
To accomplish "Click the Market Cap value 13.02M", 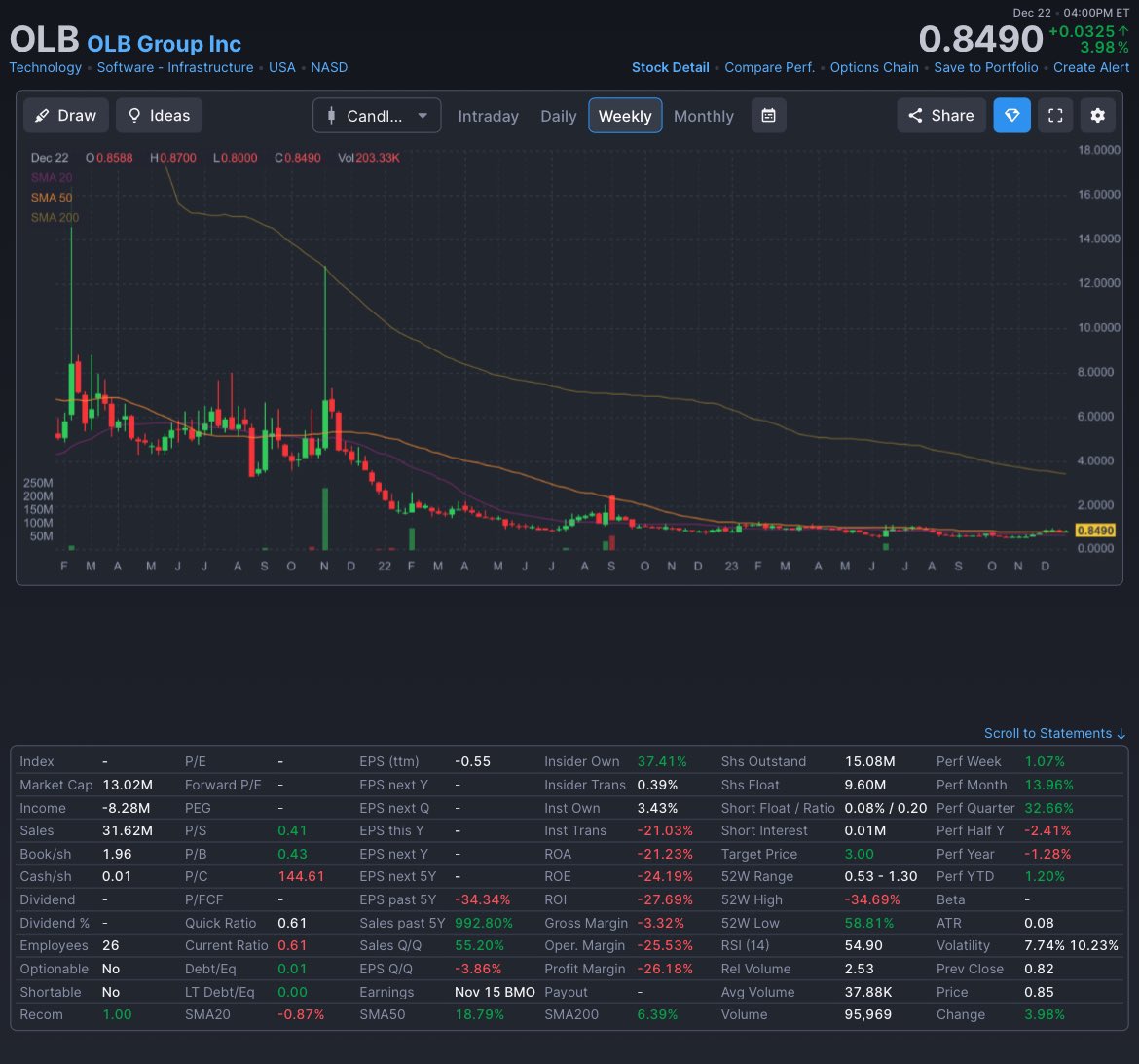I will click(128, 785).
